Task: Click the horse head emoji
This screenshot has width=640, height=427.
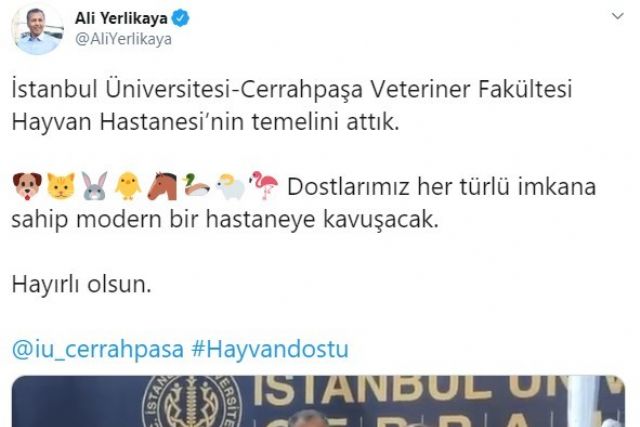Action: tap(162, 186)
